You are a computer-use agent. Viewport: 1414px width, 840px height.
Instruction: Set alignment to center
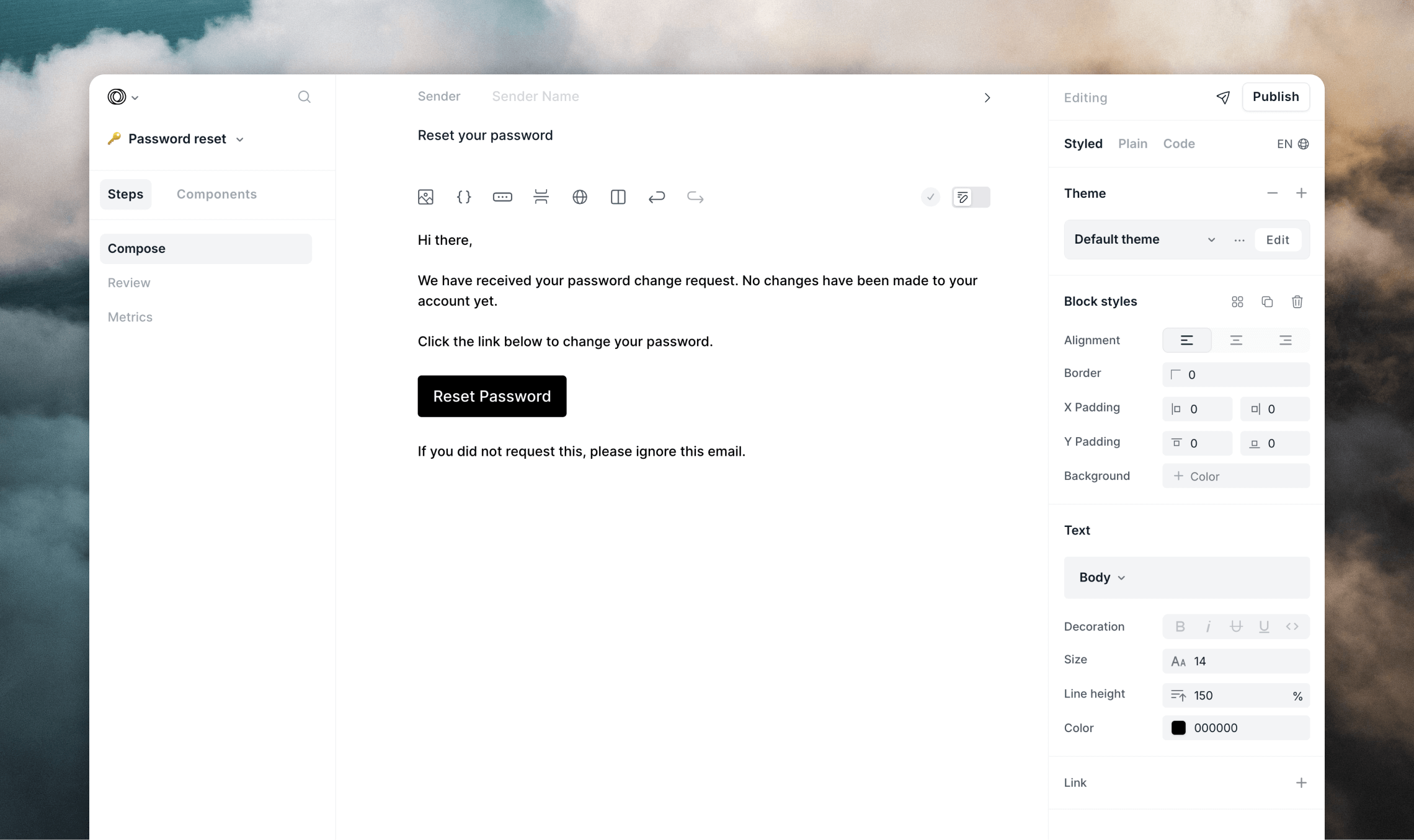pyautogui.click(x=1236, y=340)
